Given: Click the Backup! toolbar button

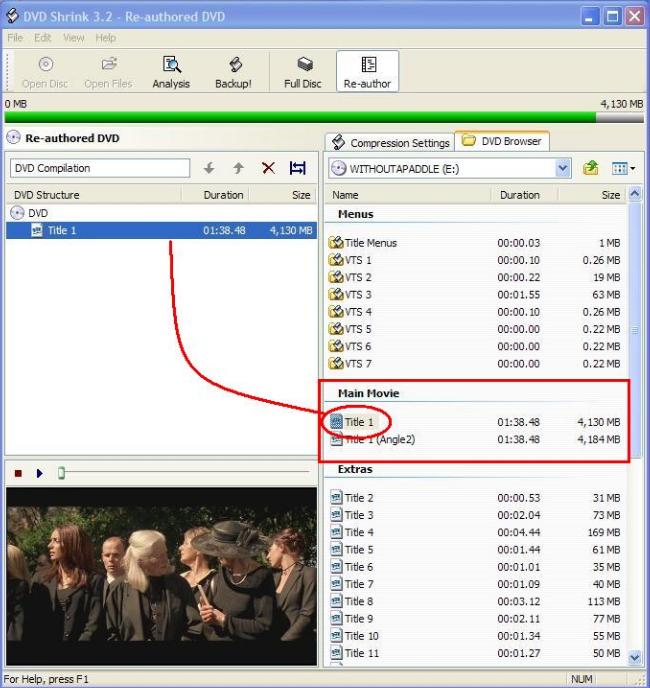Looking at the screenshot, I should click(233, 72).
